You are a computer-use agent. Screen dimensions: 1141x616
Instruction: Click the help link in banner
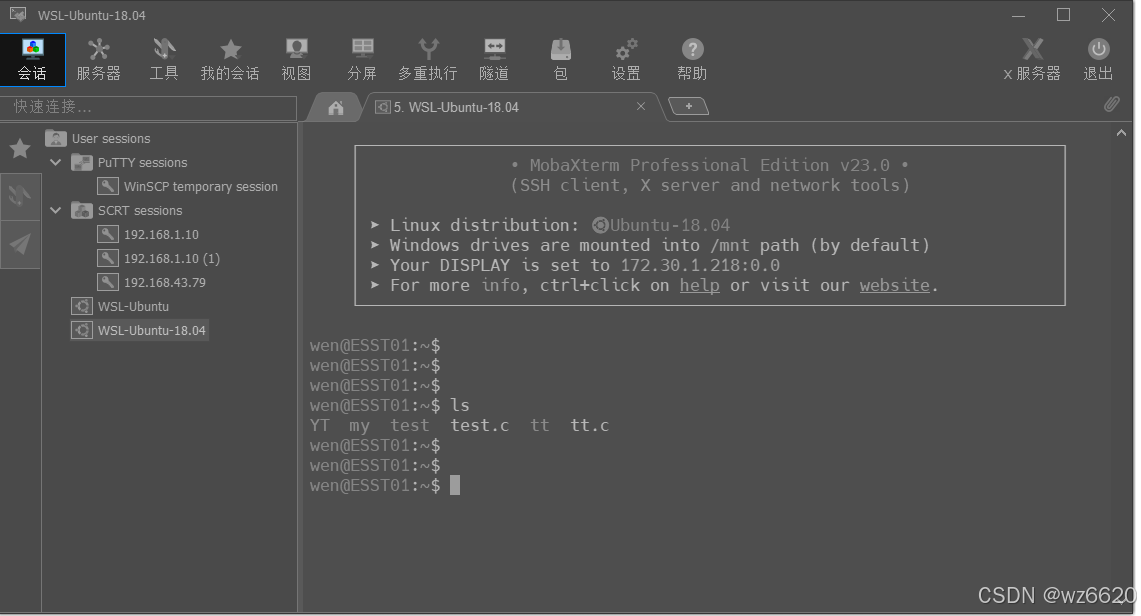tap(699, 285)
